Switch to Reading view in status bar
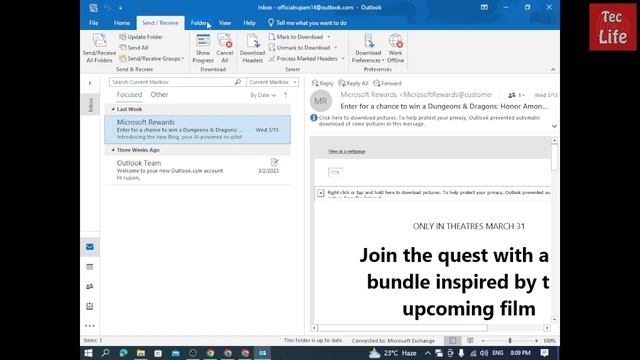This screenshot has height=360, width=640. (x=470, y=340)
